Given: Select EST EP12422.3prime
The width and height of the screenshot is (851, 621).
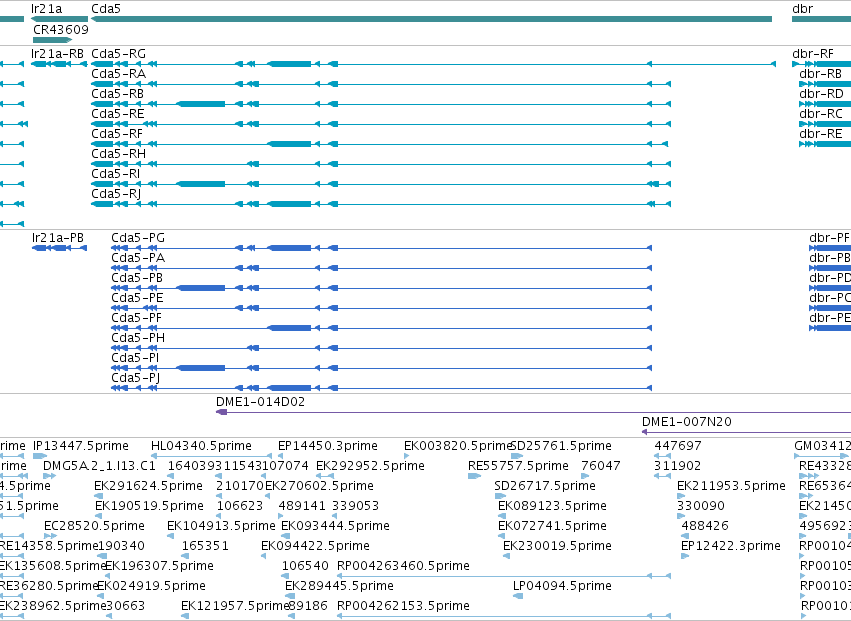Looking at the screenshot, I should coord(731,546).
